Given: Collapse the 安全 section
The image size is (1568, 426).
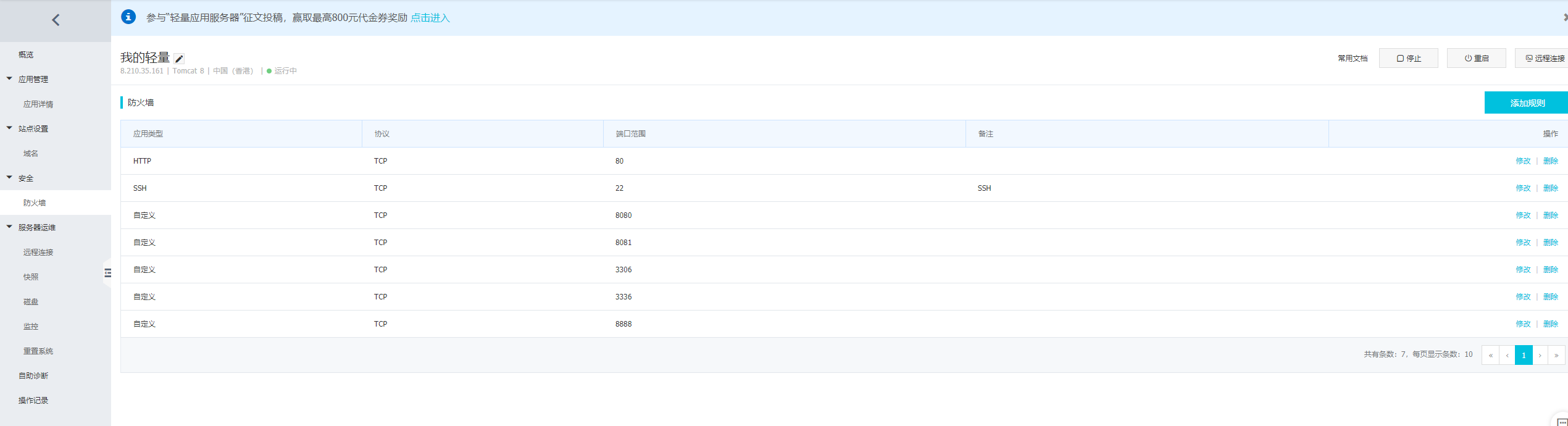Looking at the screenshot, I should coord(9,177).
